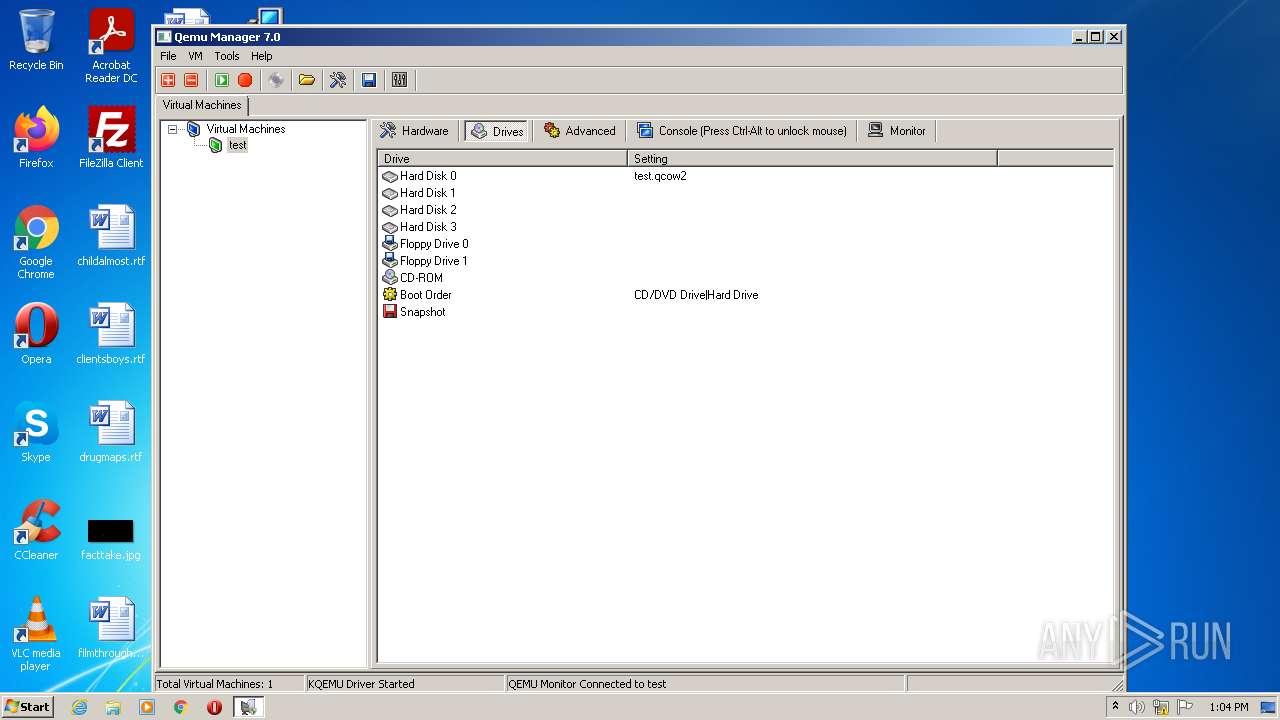The height and width of the screenshot is (720, 1280).
Task: Open FileZilla Client desktop icon
Action: coord(111,138)
